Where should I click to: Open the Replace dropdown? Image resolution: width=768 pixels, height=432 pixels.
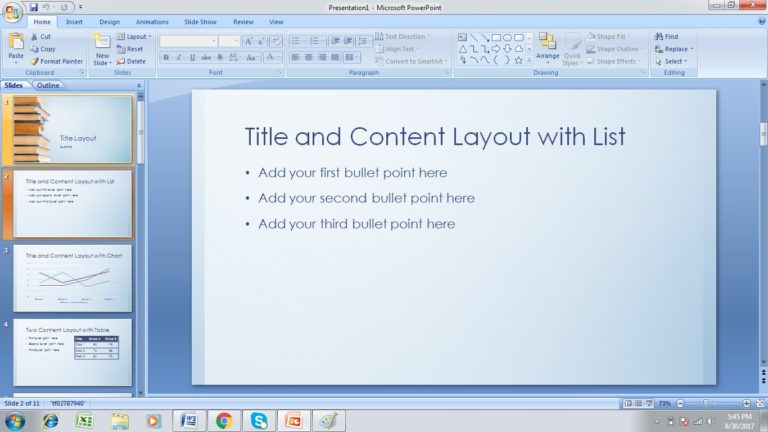click(674, 49)
